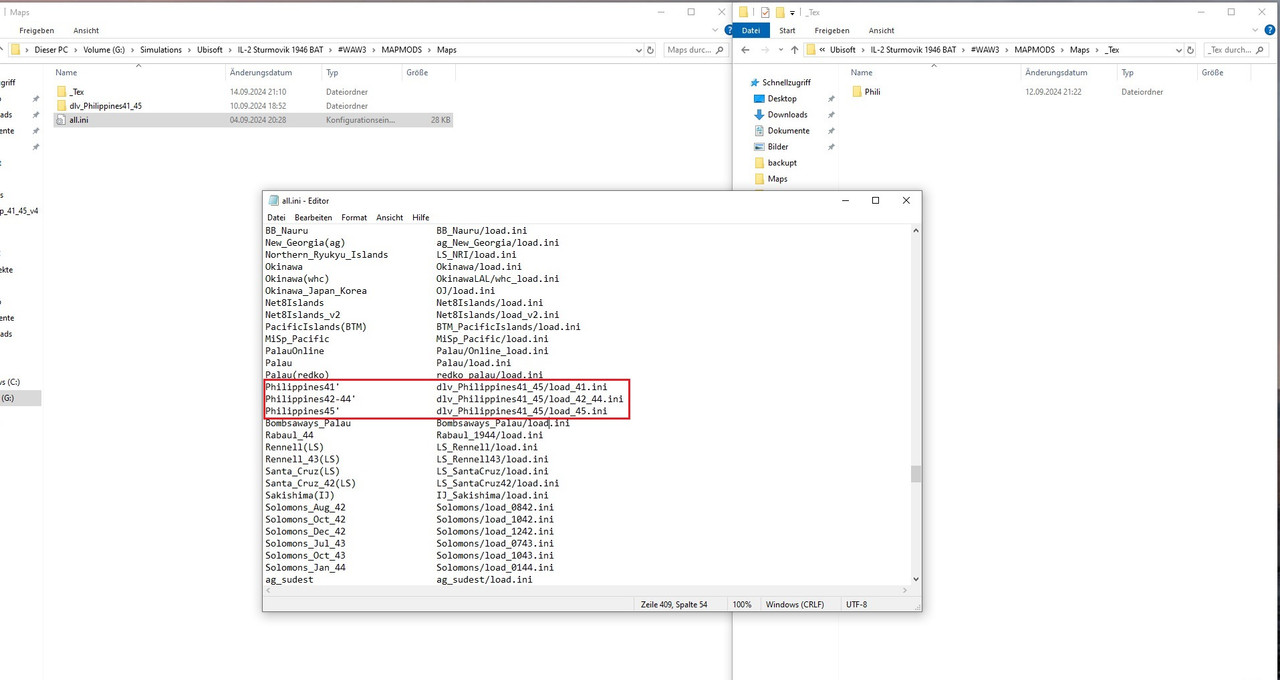The height and width of the screenshot is (680, 1280).
Task: Collapse ribbon chevron in Maps window
Action: (x=715, y=30)
